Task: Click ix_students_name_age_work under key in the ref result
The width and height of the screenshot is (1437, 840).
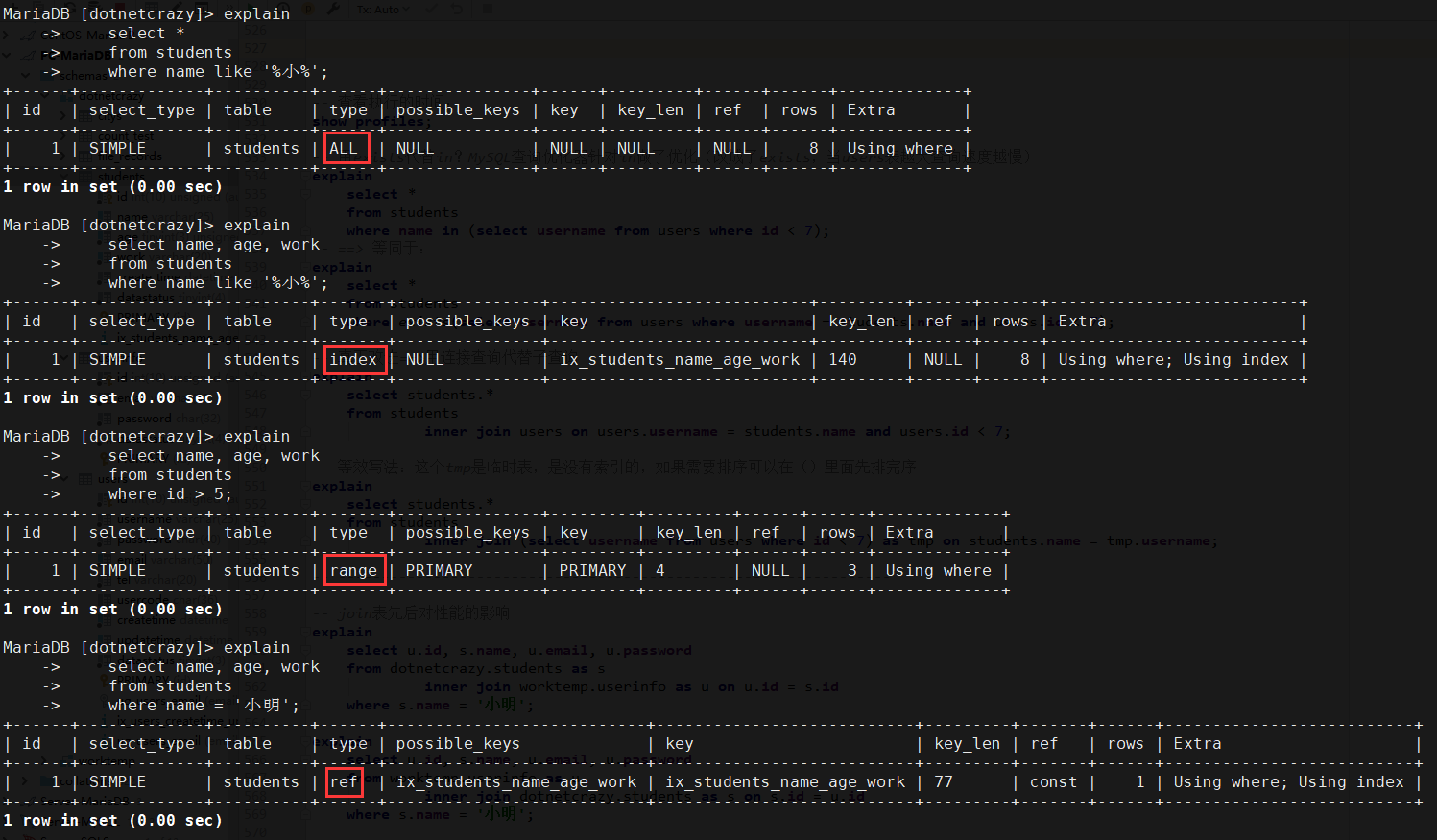Action: click(785, 782)
